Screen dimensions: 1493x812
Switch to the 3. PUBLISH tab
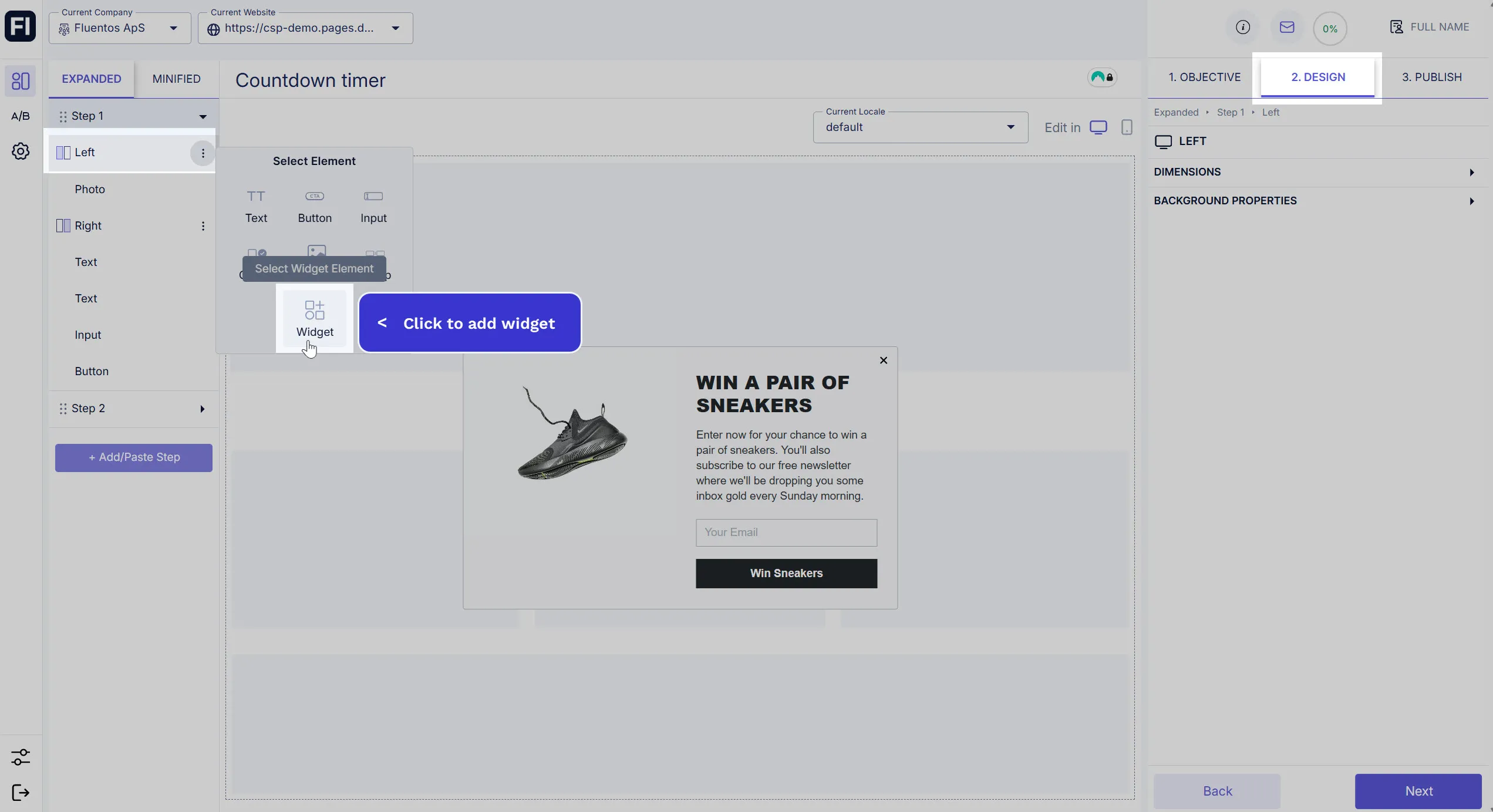[1432, 76]
